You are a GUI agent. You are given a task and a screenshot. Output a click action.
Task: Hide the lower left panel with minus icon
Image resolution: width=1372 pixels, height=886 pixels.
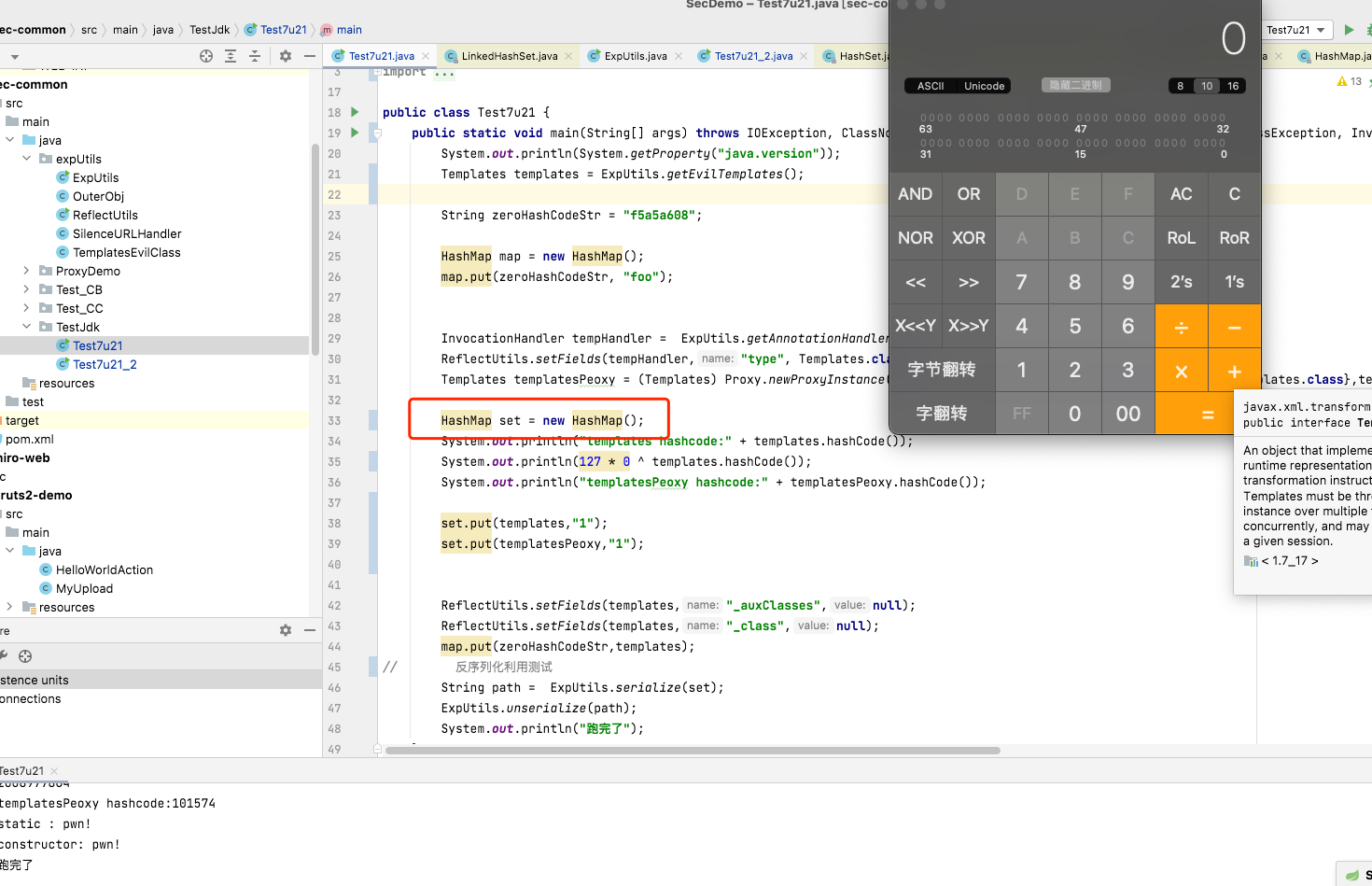tap(310, 630)
